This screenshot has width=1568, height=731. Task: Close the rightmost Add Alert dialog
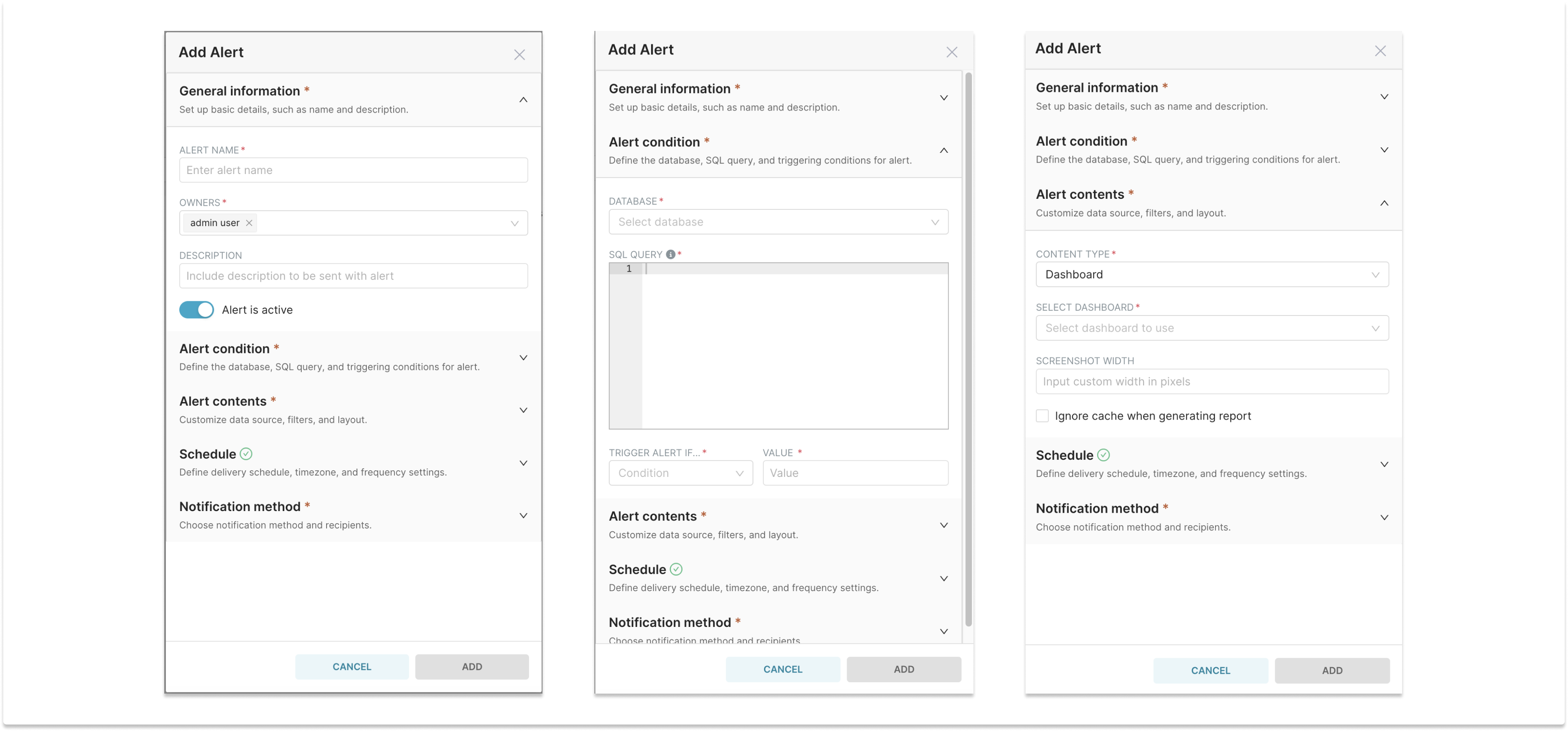tap(1380, 50)
